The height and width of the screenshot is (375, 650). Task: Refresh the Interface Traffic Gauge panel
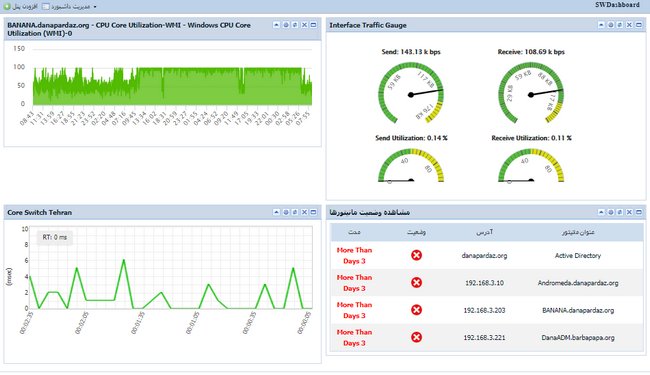click(620, 25)
